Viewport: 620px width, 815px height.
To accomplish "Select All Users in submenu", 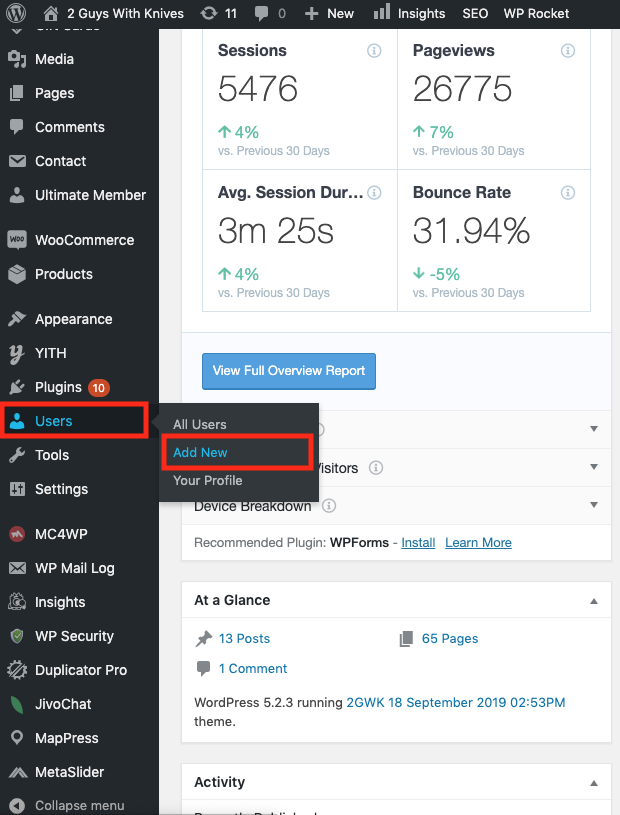I will click(200, 424).
